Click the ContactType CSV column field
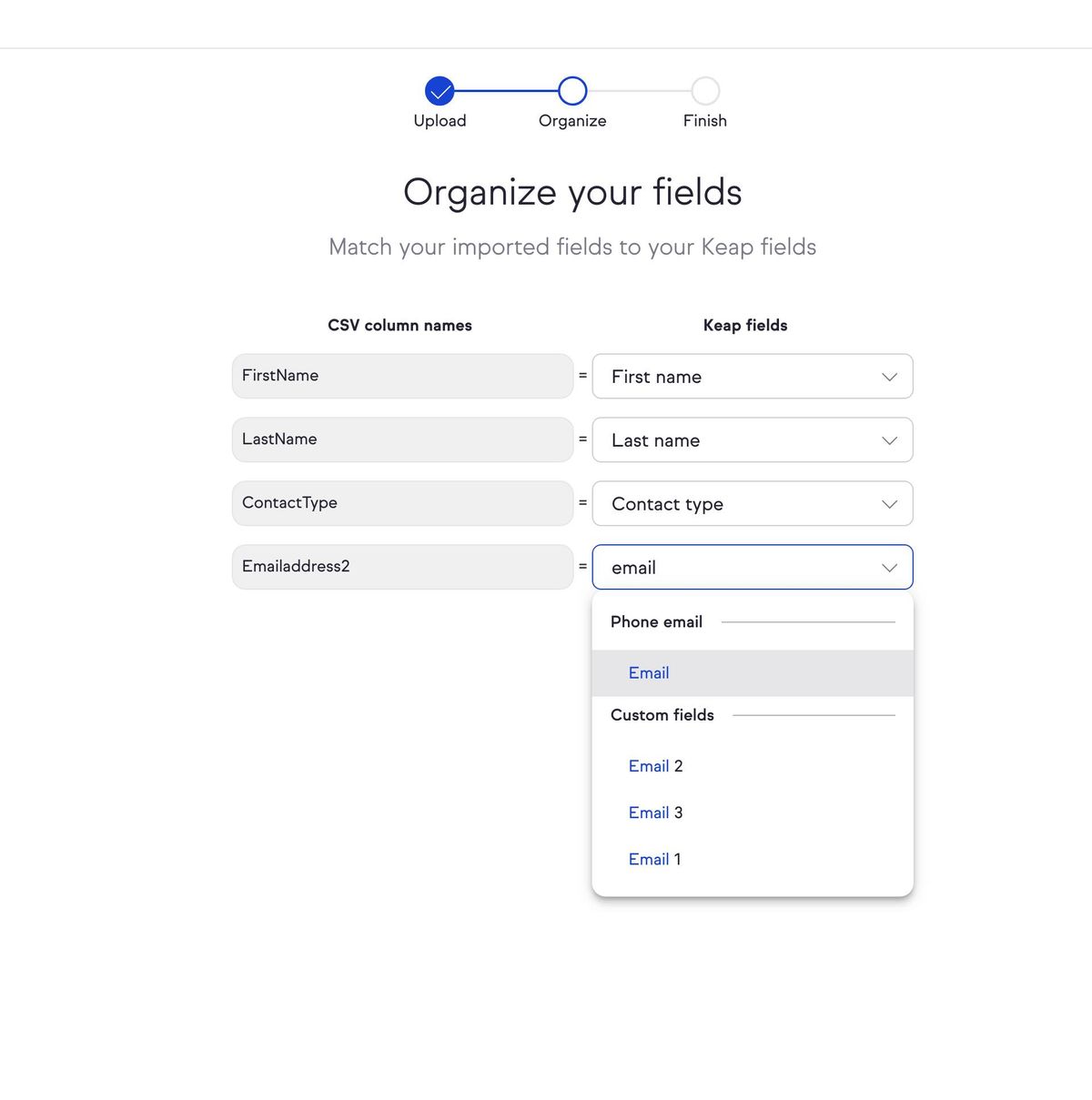The image size is (1092, 1100). pyautogui.click(x=403, y=503)
